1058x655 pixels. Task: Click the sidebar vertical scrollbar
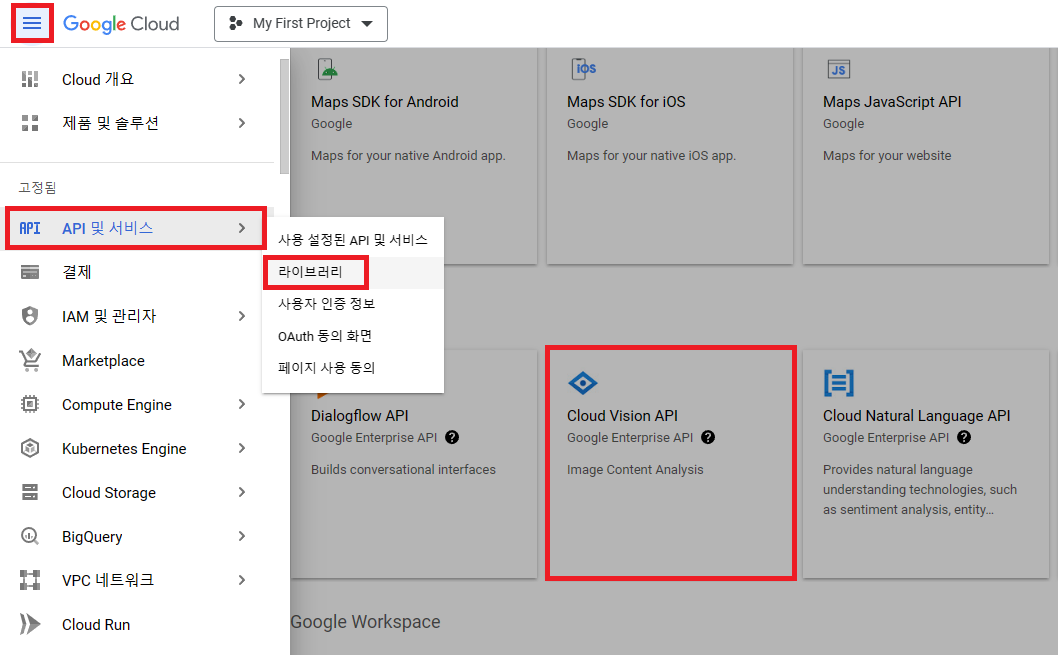284,115
